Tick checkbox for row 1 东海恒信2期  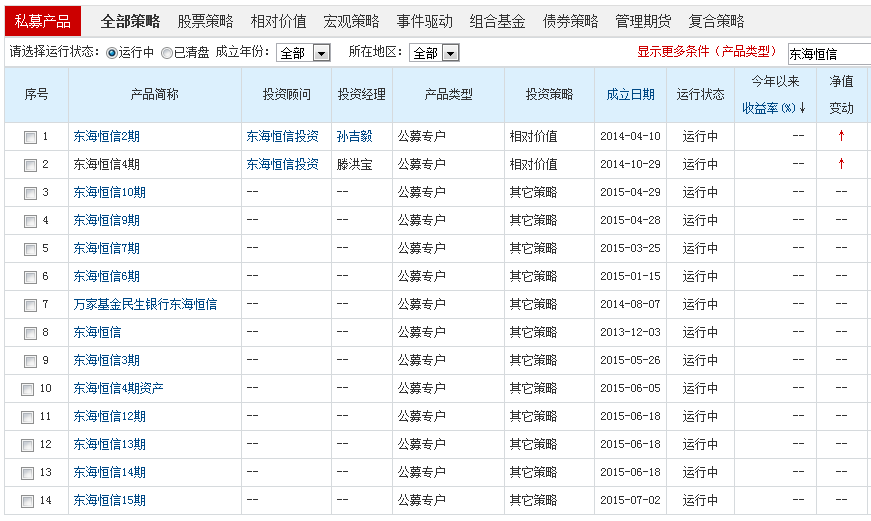(30, 137)
